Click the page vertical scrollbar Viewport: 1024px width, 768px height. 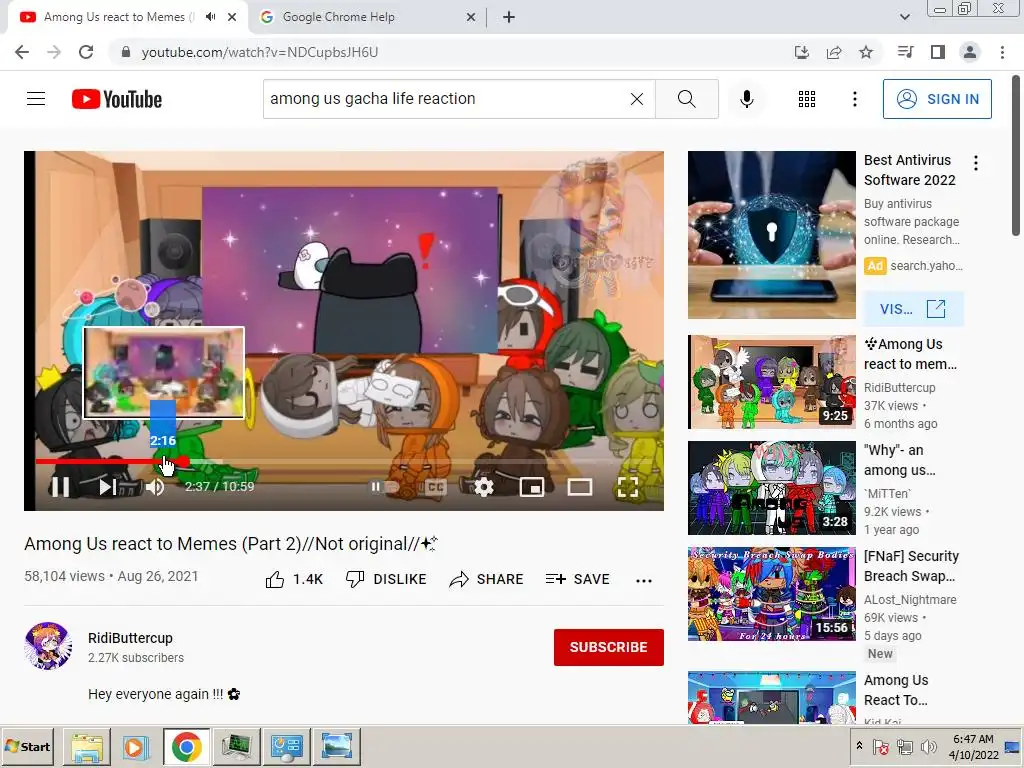pyautogui.click(x=1016, y=155)
